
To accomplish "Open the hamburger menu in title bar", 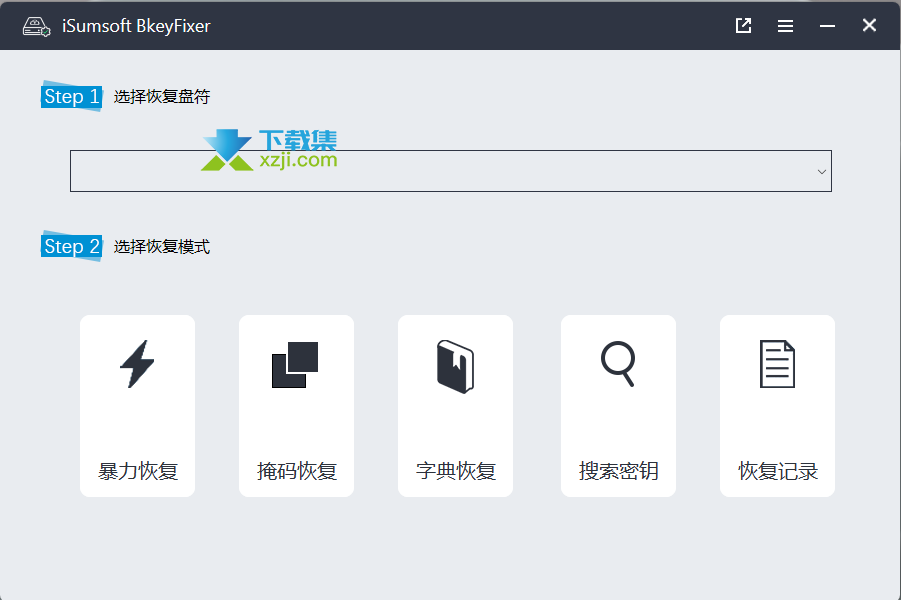I will click(786, 26).
